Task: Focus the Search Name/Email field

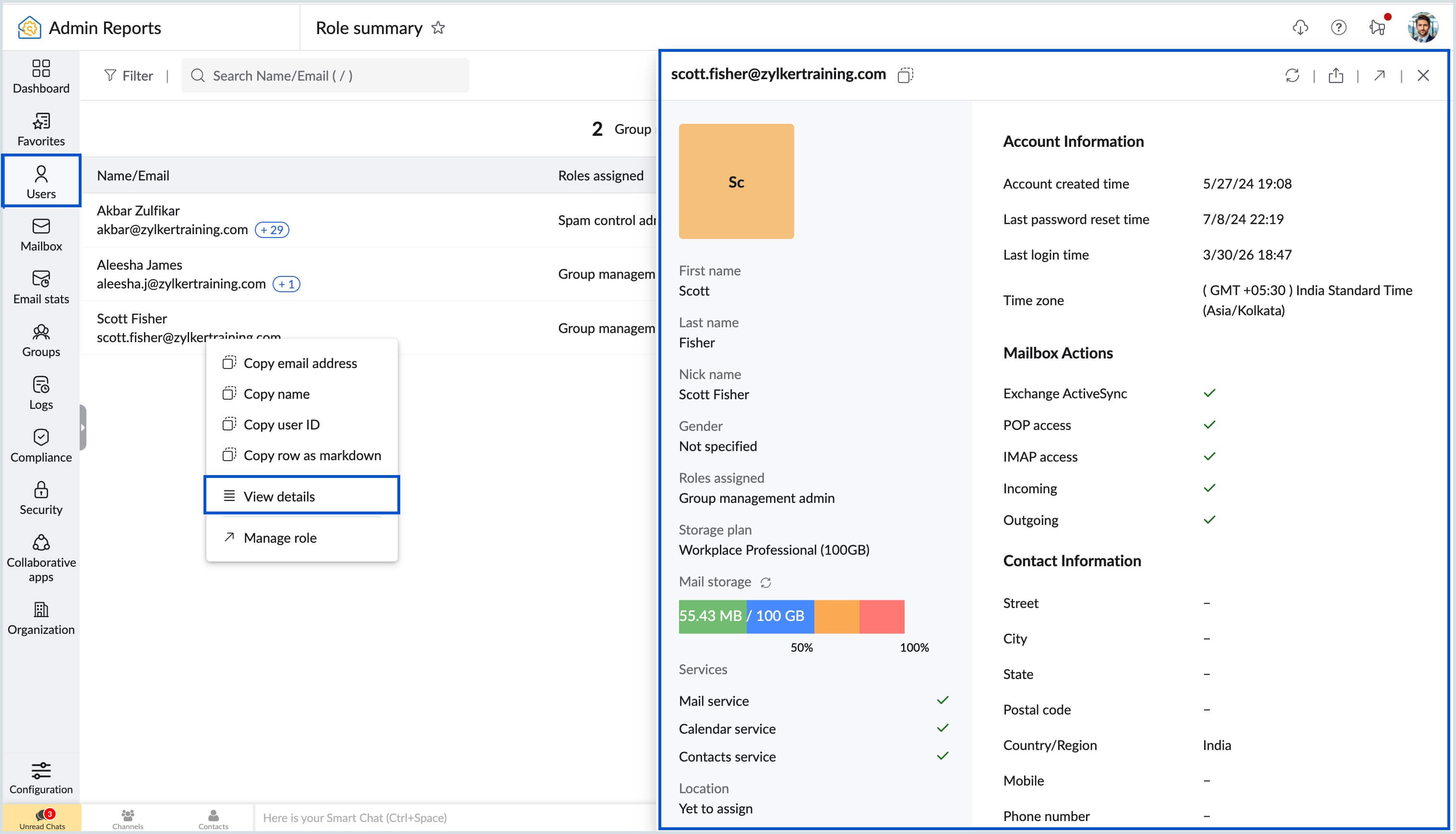Action: [325, 76]
